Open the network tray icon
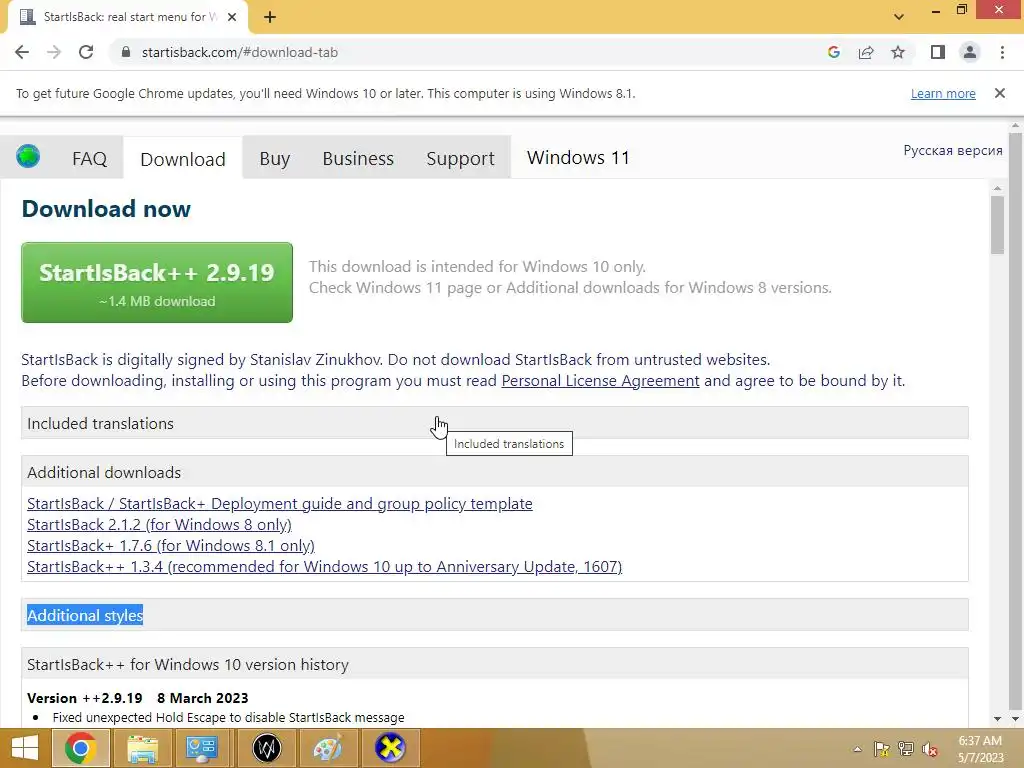This screenshot has width=1024, height=768. 906,749
